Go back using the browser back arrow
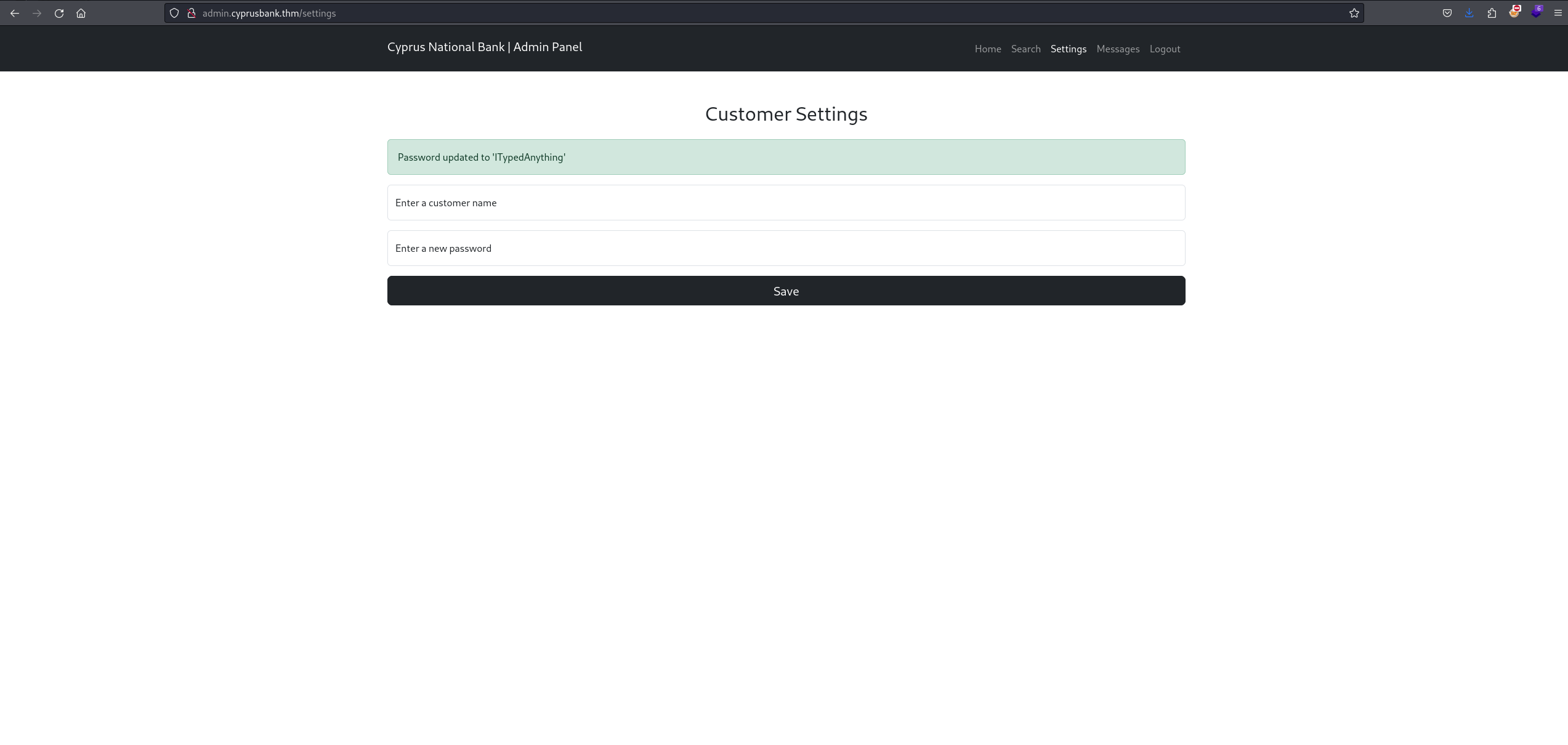 pos(15,13)
